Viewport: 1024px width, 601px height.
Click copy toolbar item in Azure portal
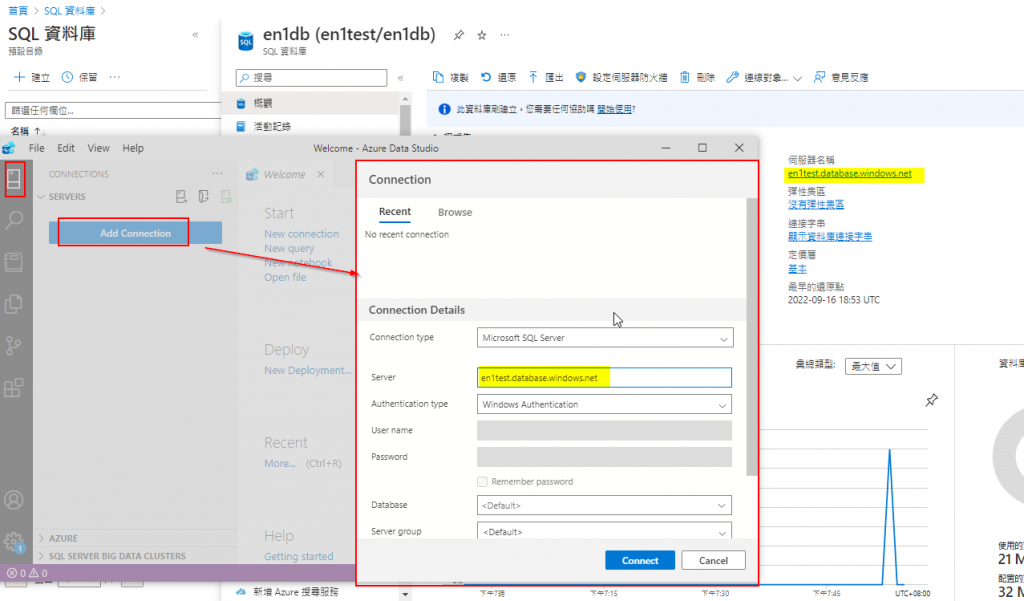(x=451, y=77)
